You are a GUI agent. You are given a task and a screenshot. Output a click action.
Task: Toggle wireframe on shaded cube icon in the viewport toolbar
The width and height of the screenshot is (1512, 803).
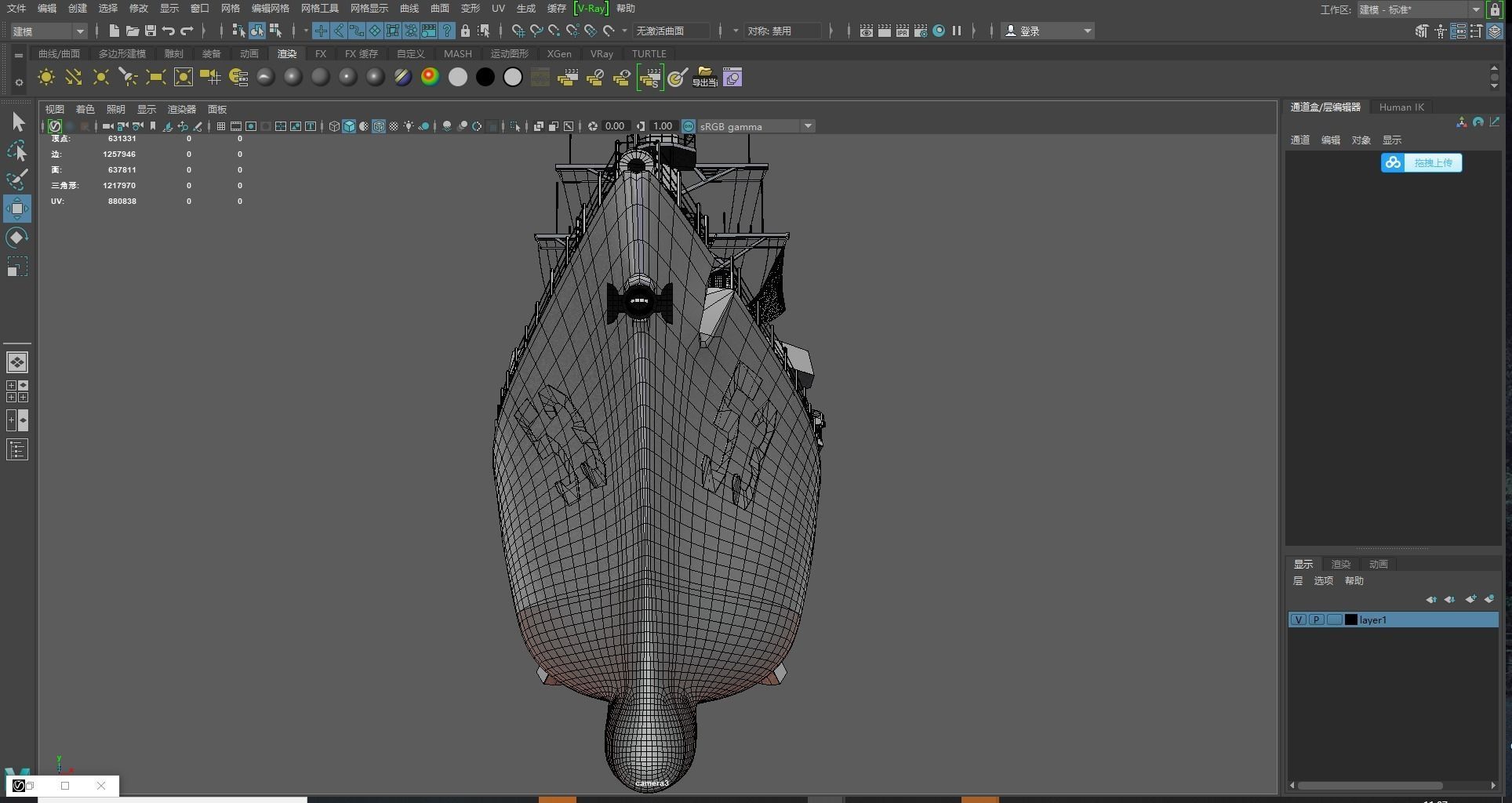379,126
